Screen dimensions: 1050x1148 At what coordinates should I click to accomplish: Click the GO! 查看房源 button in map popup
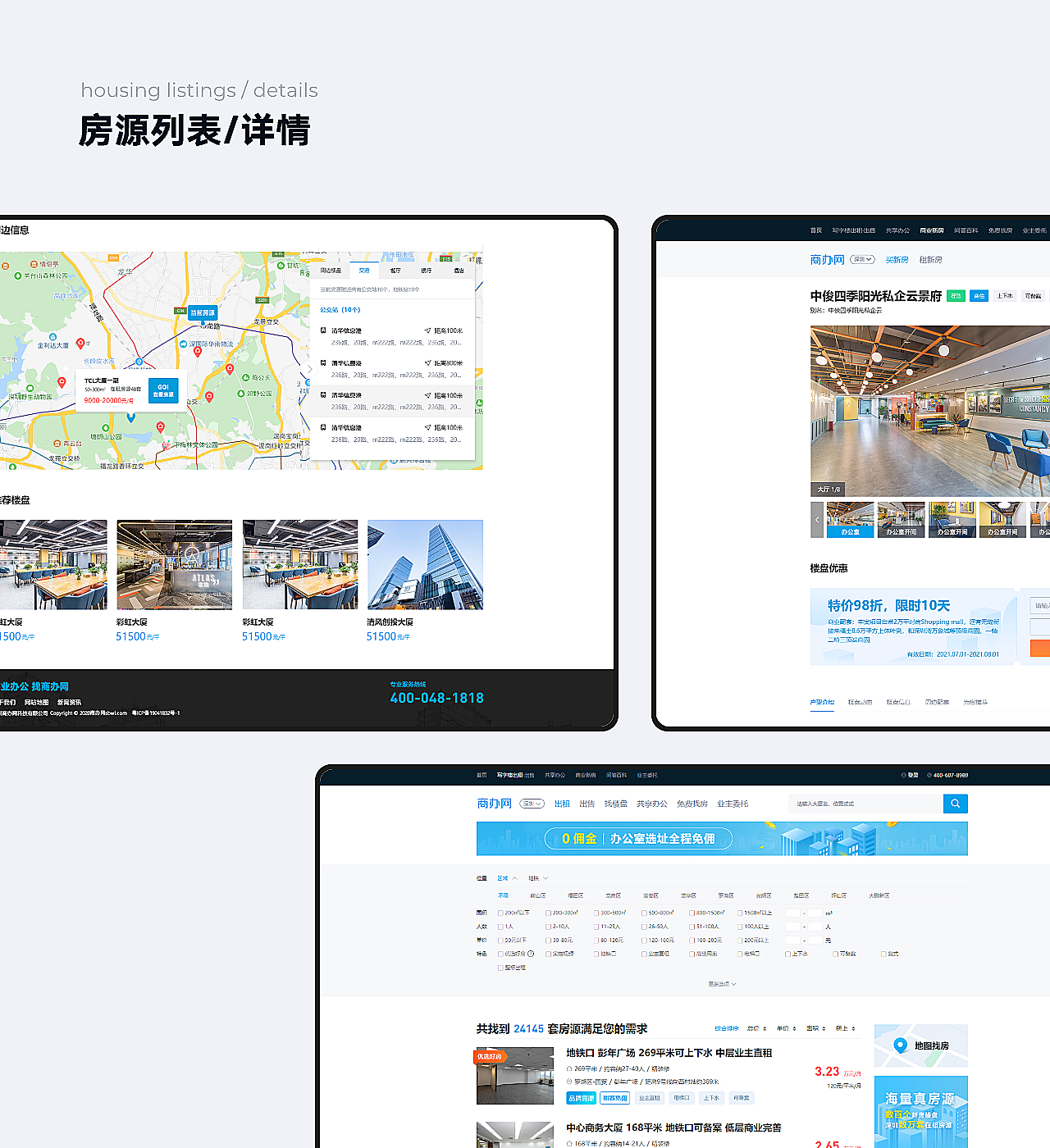point(163,390)
